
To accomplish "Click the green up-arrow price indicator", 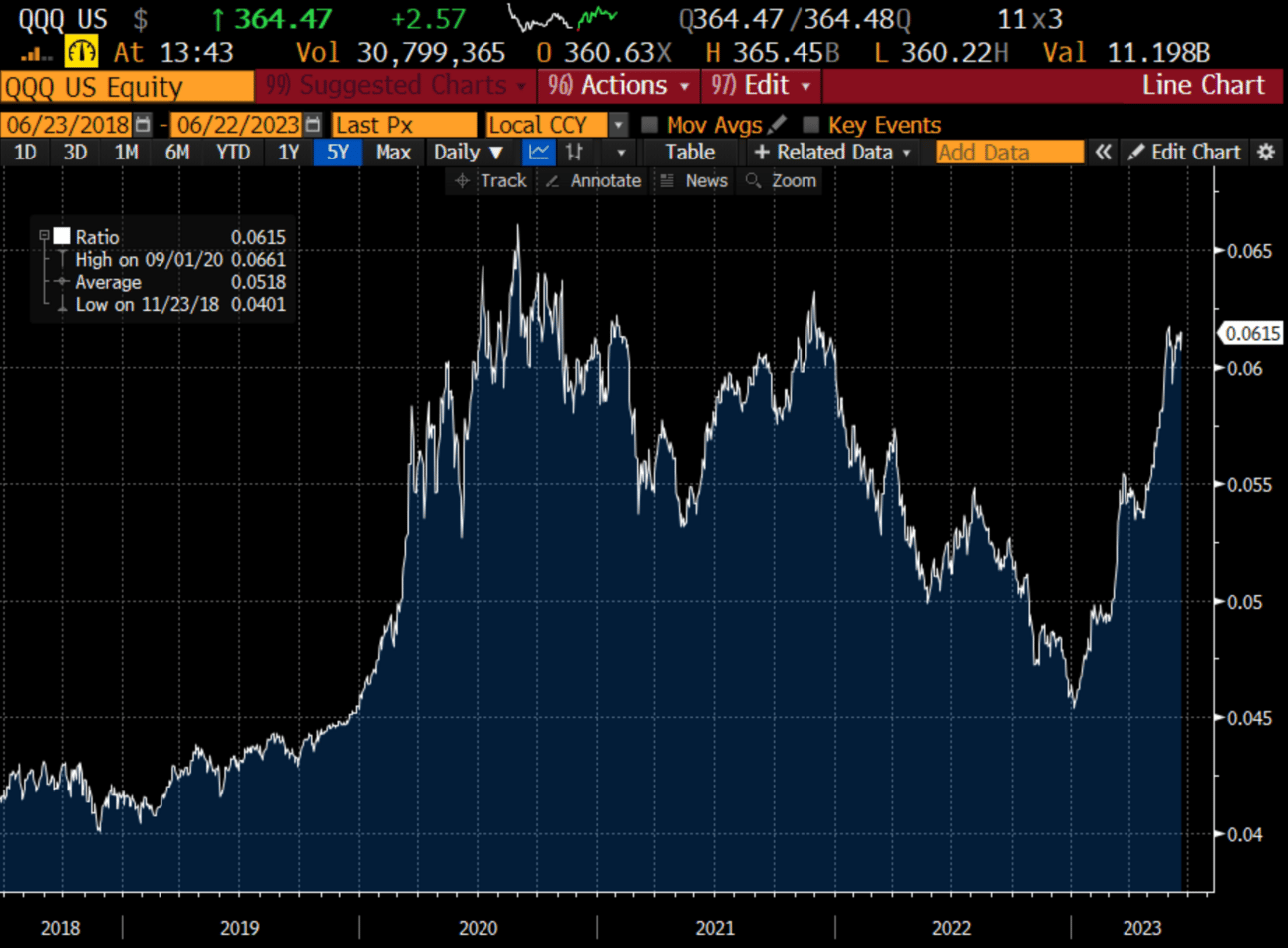I will pyautogui.click(x=217, y=19).
